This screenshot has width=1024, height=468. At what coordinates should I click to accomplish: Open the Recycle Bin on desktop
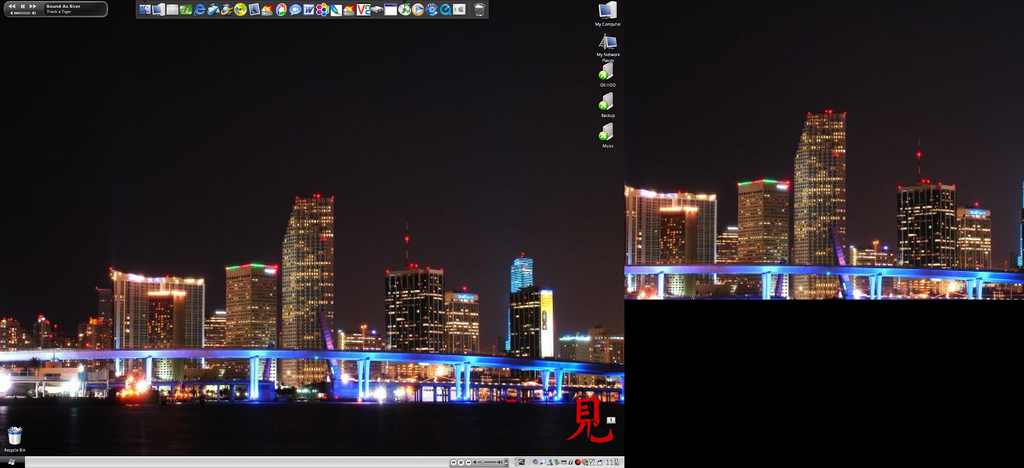click(14, 436)
